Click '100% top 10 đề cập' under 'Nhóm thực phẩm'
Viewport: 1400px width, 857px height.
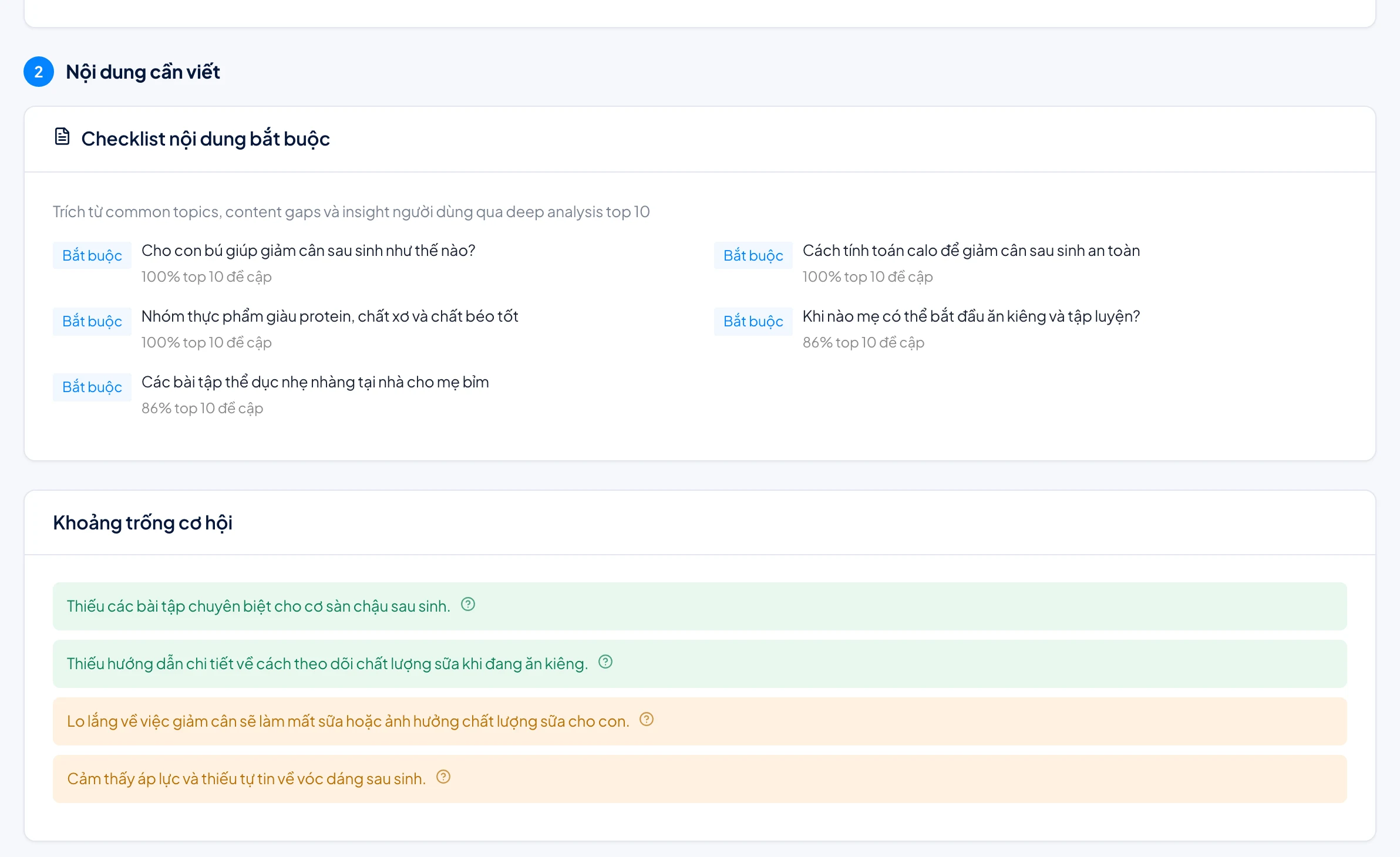click(207, 342)
